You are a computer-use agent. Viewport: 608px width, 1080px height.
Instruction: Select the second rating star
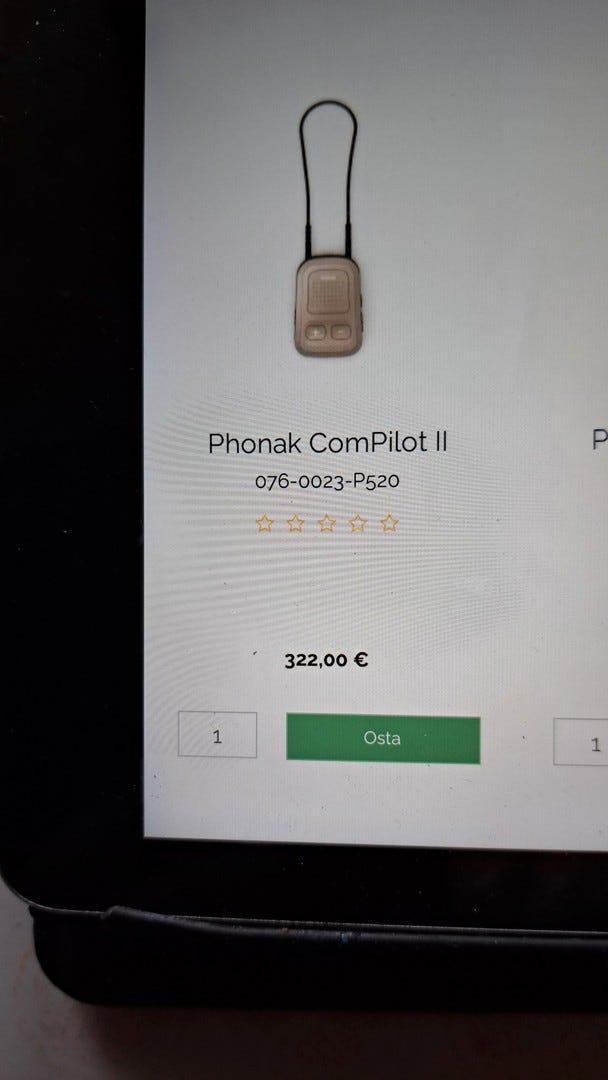pos(295,523)
